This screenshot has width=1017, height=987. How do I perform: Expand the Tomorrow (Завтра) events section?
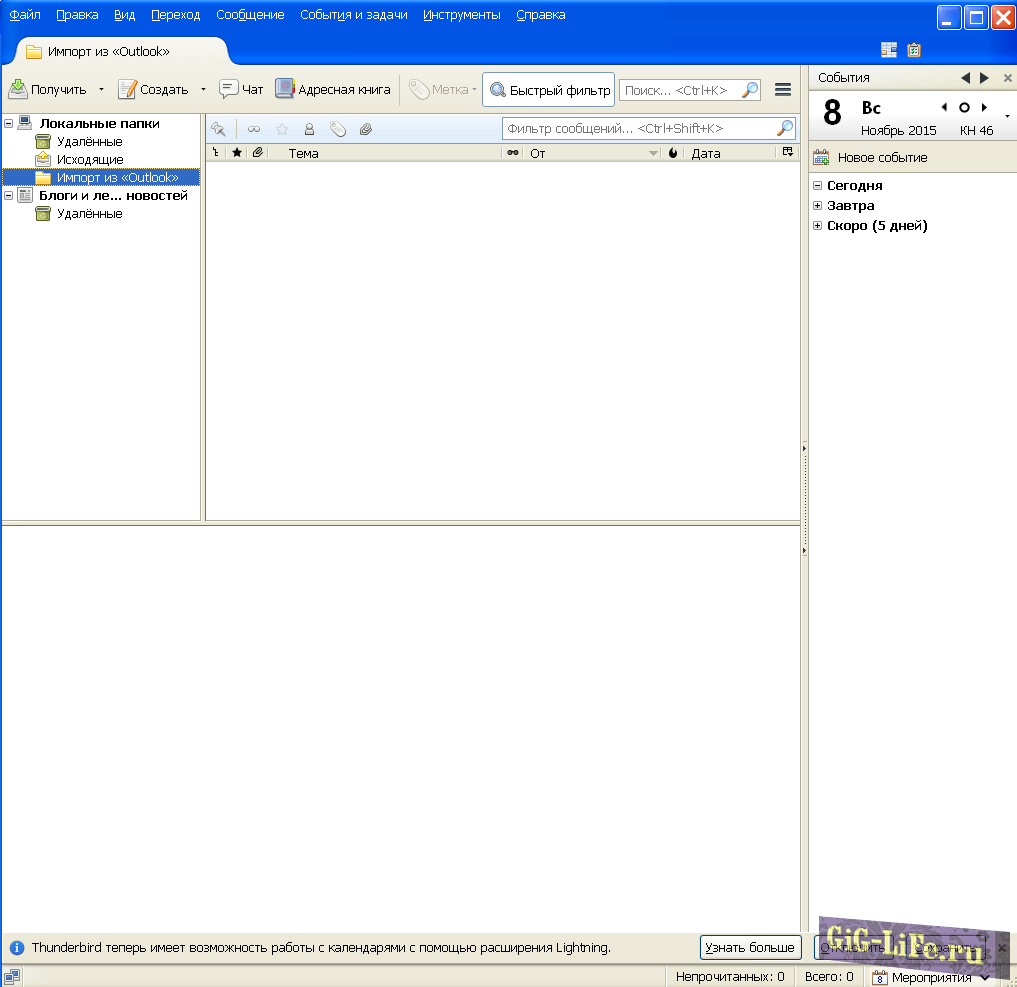(x=818, y=206)
